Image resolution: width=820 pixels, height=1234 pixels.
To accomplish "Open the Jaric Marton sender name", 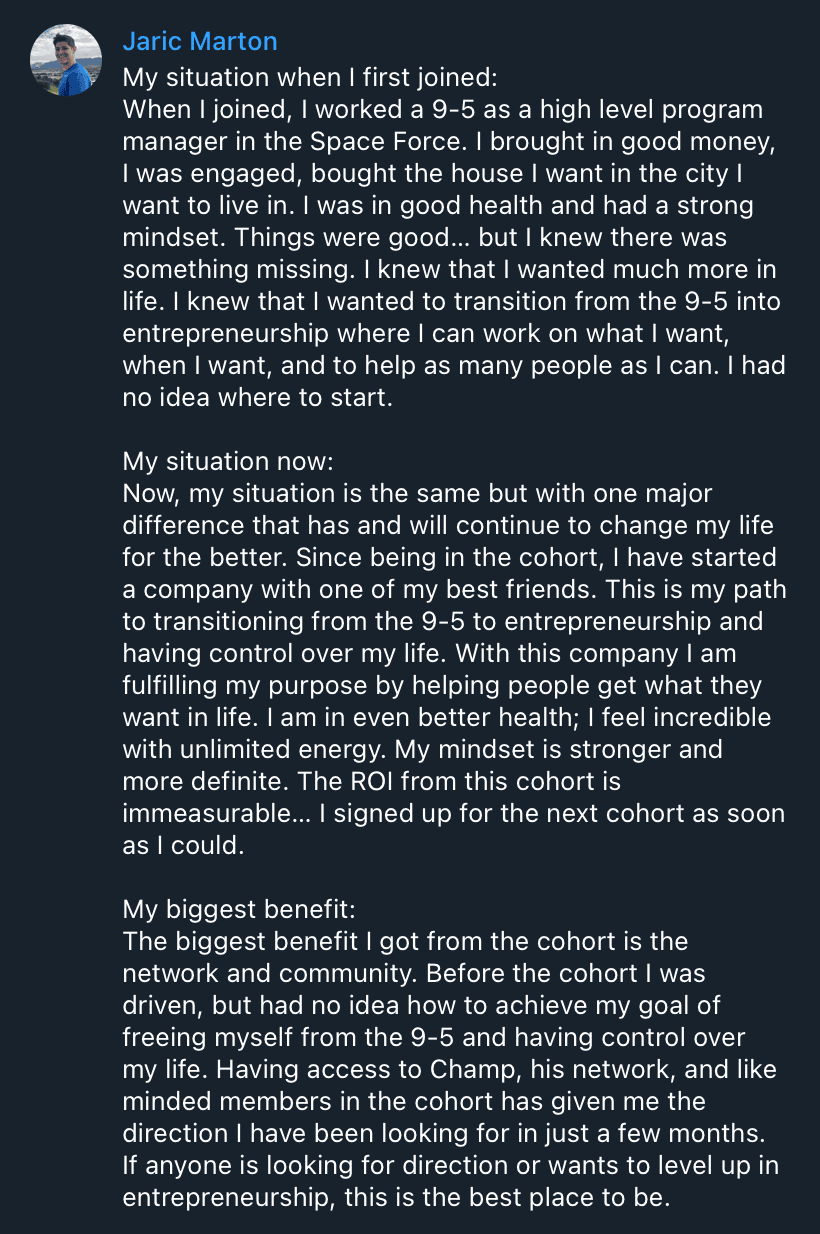I will [199, 41].
